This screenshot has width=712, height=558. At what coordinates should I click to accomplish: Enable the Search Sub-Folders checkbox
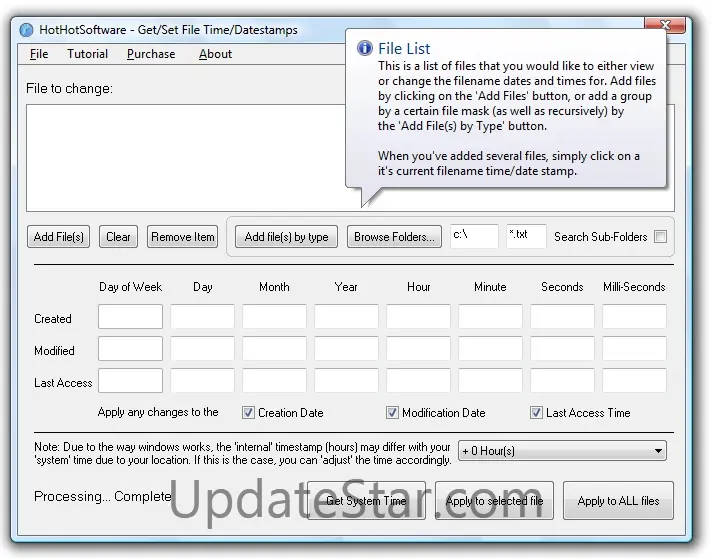click(660, 237)
